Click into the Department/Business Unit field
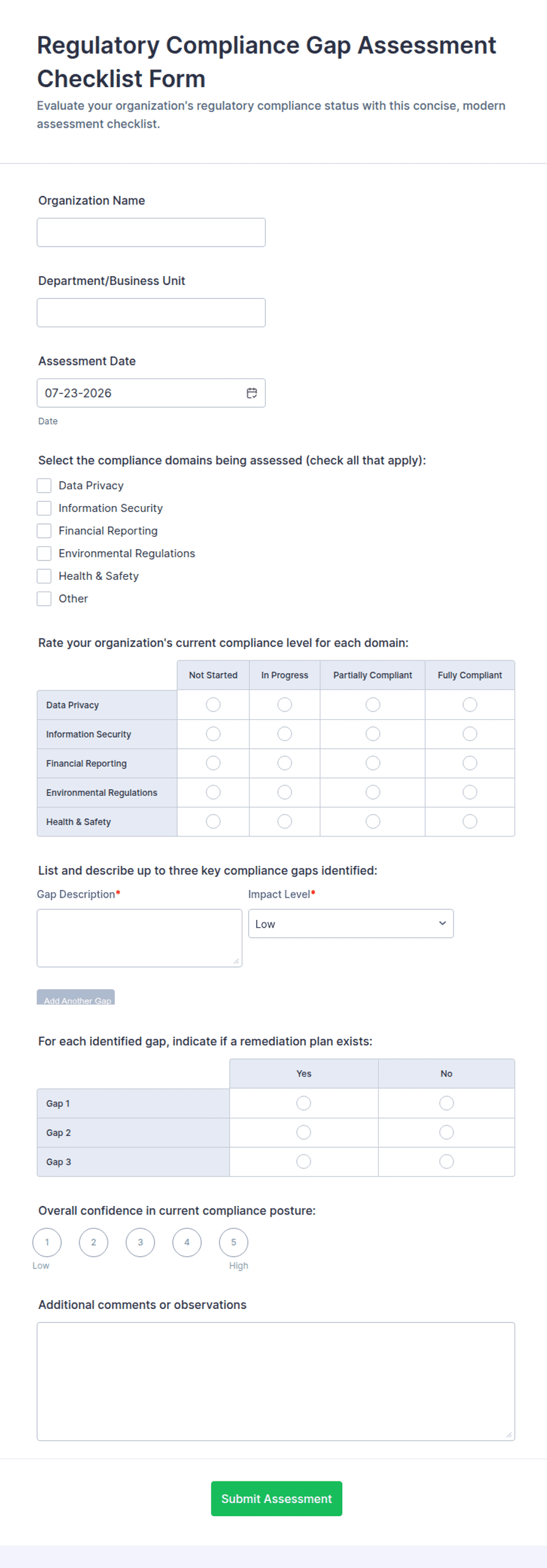 151,313
